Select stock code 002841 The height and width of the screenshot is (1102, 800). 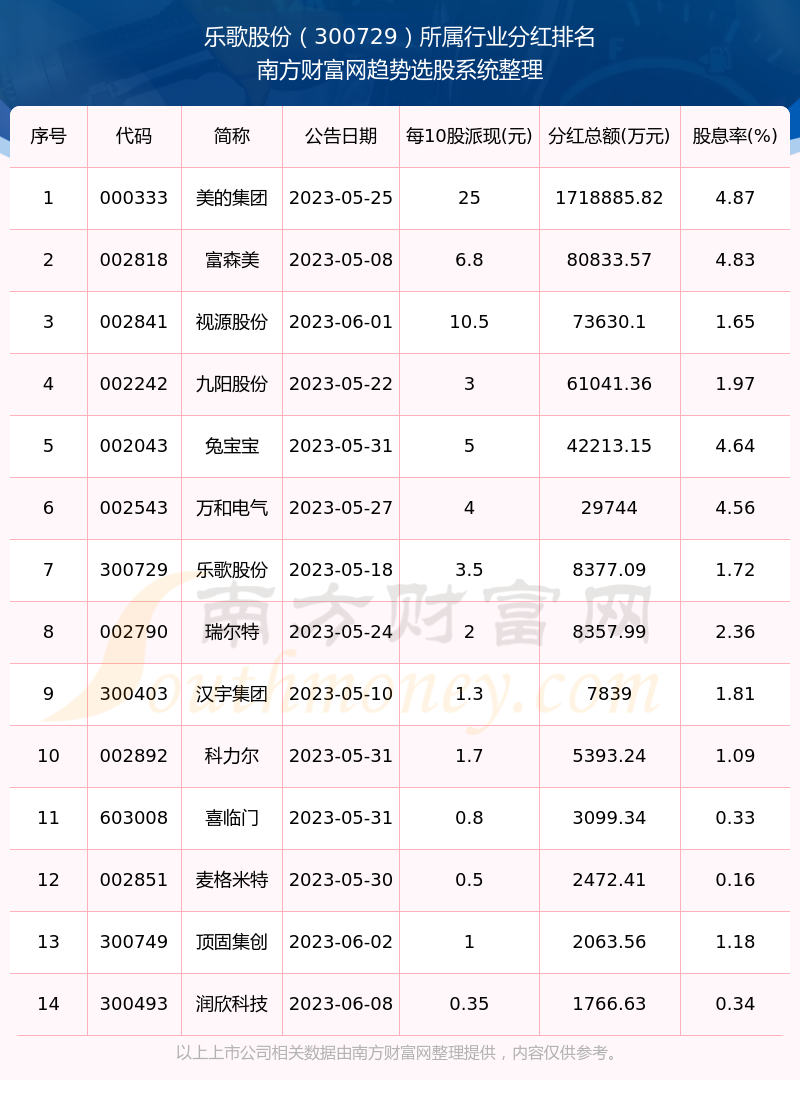coord(134,322)
